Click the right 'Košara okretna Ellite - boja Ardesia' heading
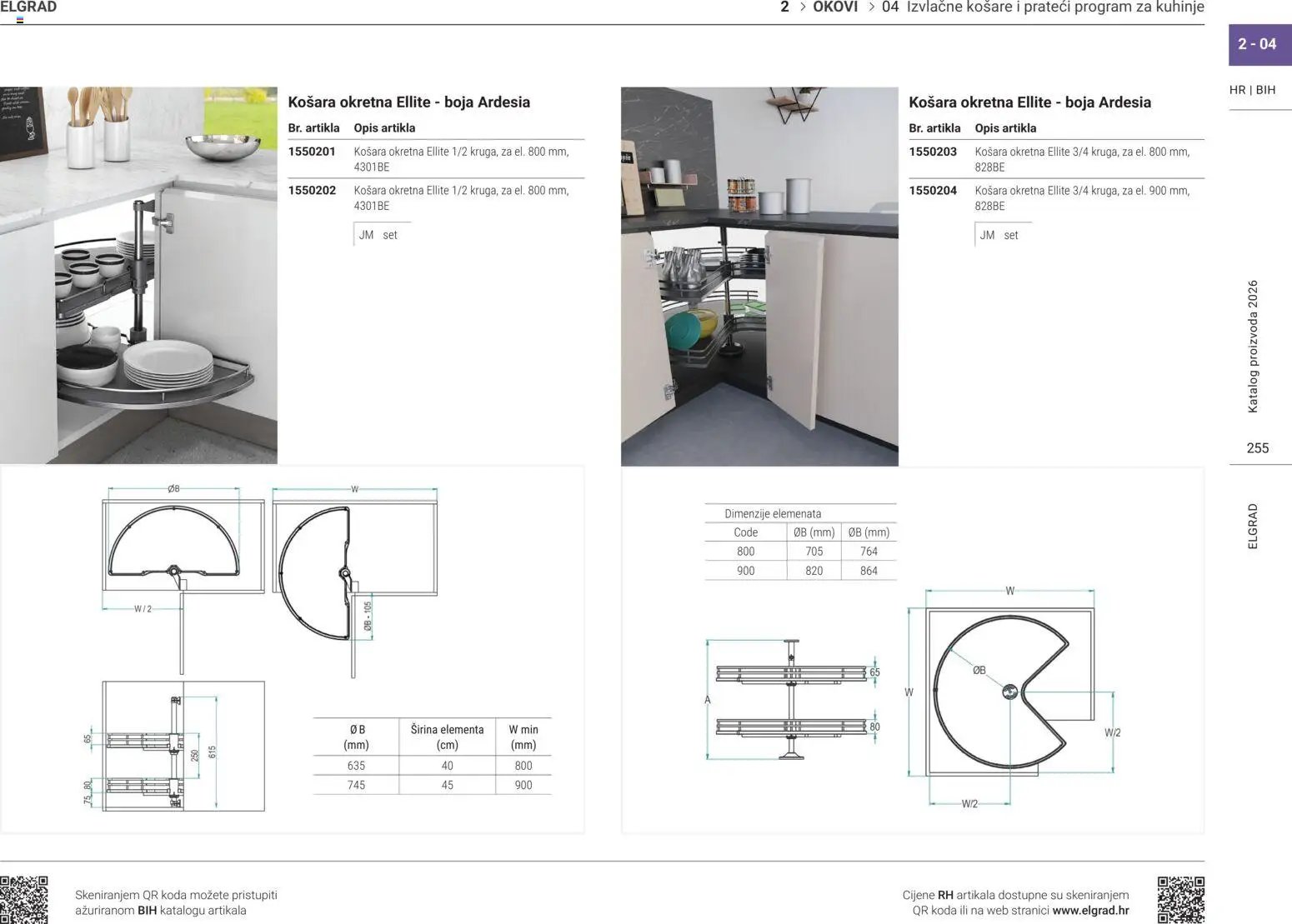1292x924 pixels. [1029, 102]
